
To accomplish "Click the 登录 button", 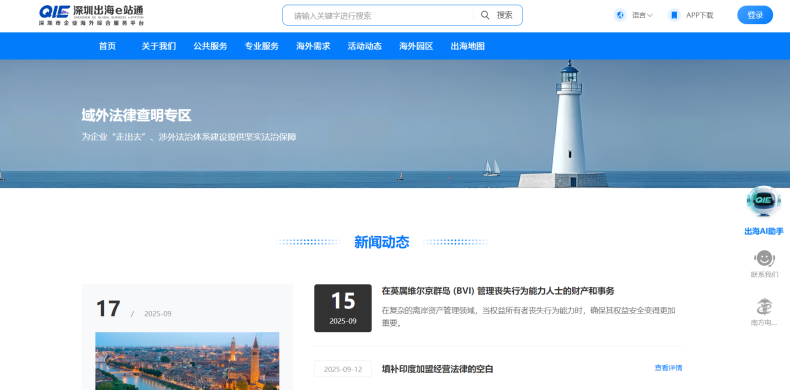I will (x=755, y=15).
